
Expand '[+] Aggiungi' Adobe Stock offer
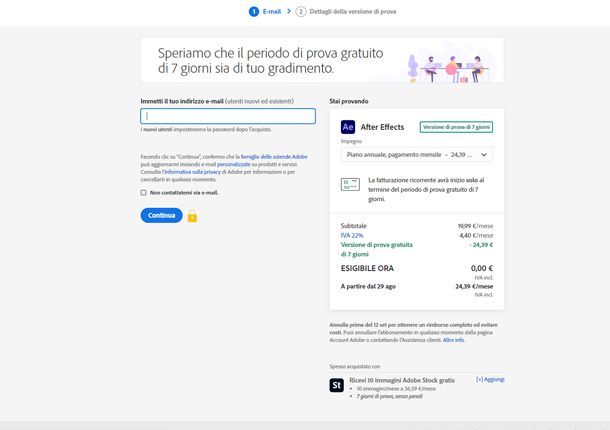[x=490, y=379]
